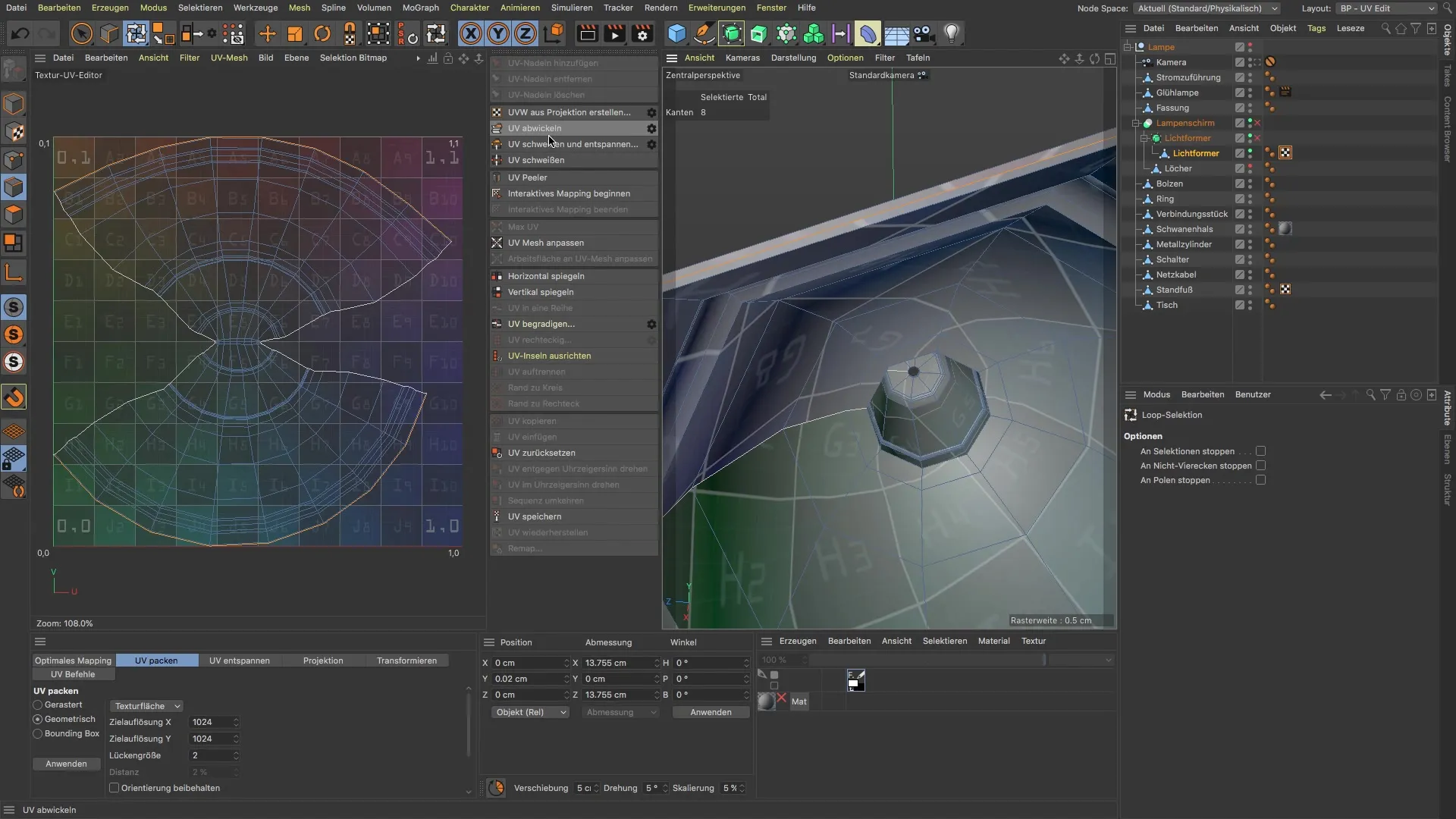Viewport: 1456px width, 819px height.
Task: Select the Geometrisch radio option
Action: (37, 719)
